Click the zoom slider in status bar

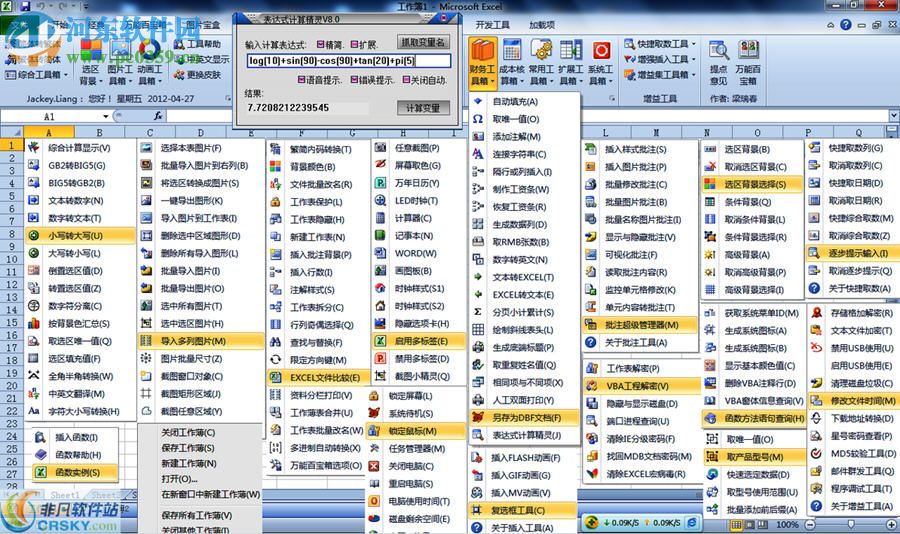(851, 524)
